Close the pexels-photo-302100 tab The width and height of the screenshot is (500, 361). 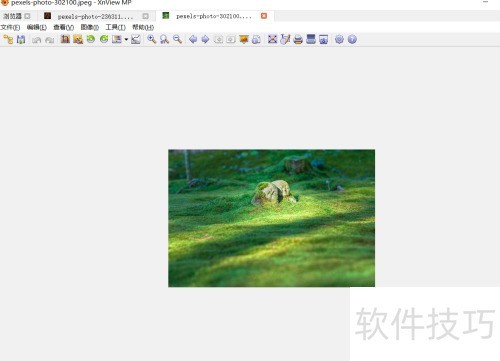click(264, 16)
